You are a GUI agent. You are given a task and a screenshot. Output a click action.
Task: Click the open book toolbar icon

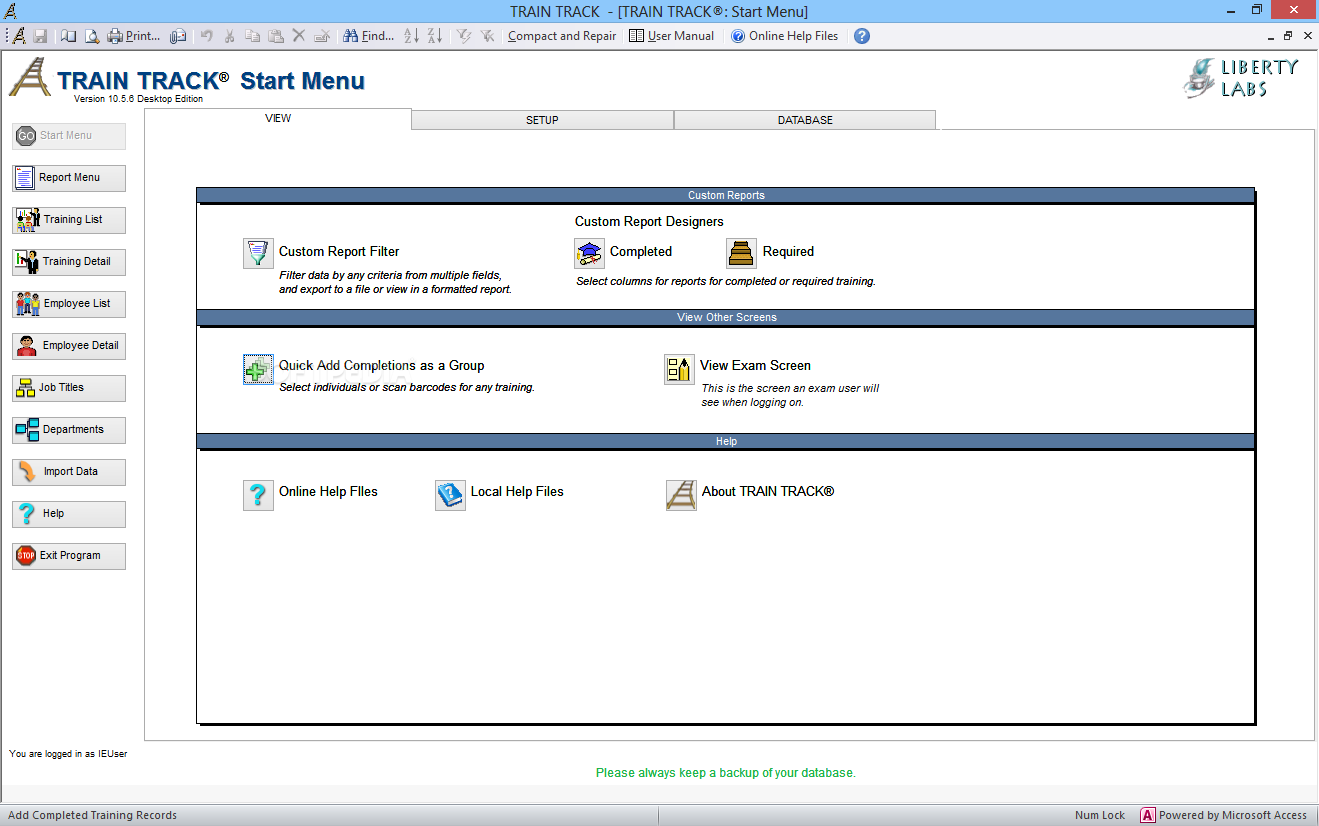[x=68, y=36]
